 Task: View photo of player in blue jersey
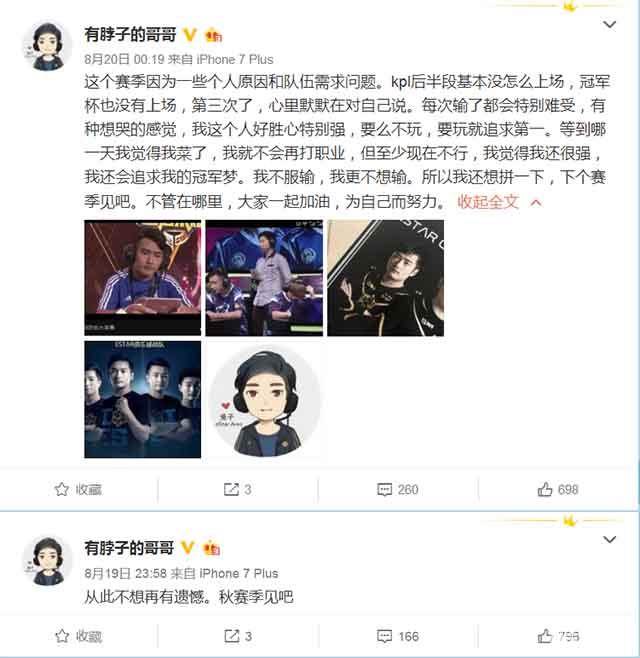click(143, 278)
